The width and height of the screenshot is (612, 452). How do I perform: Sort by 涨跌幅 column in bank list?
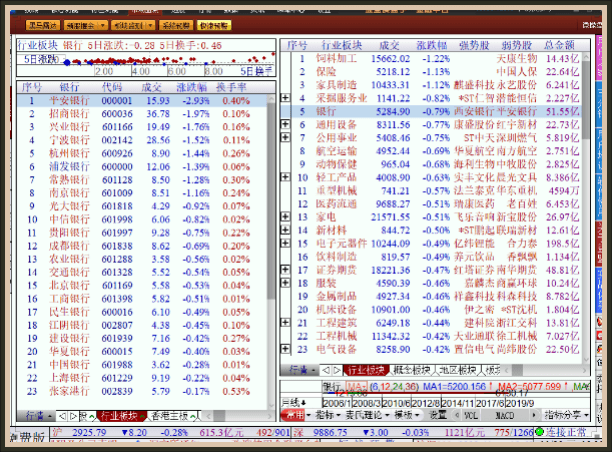pyautogui.click(x=192, y=87)
